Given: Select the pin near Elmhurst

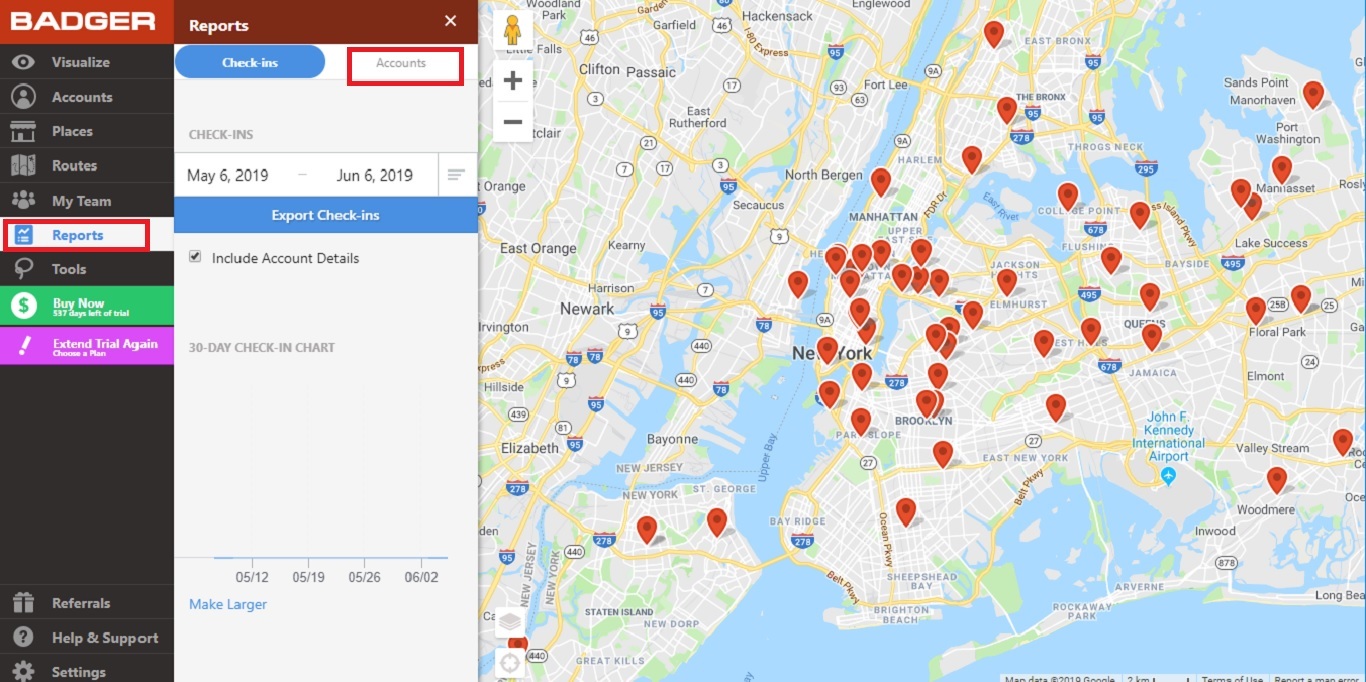Looking at the screenshot, I should click(1007, 283).
